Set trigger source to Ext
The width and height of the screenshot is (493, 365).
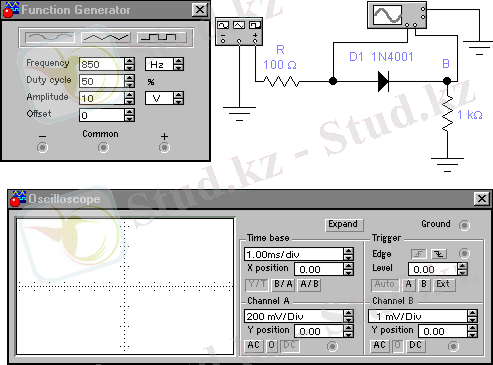(x=444, y=284)
